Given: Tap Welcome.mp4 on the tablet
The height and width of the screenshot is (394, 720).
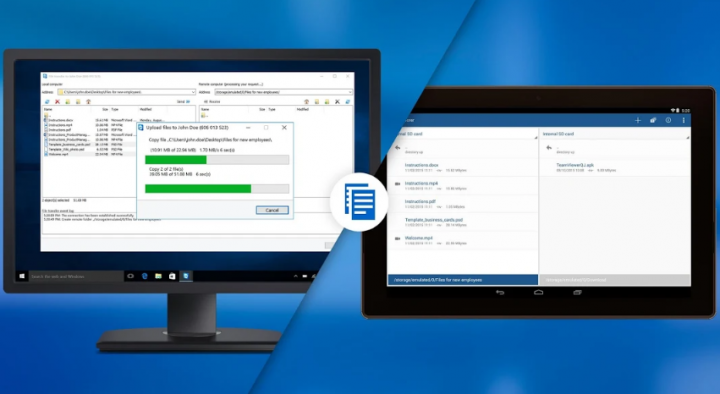Looking at the screenshot, I should tap(463, 241).
